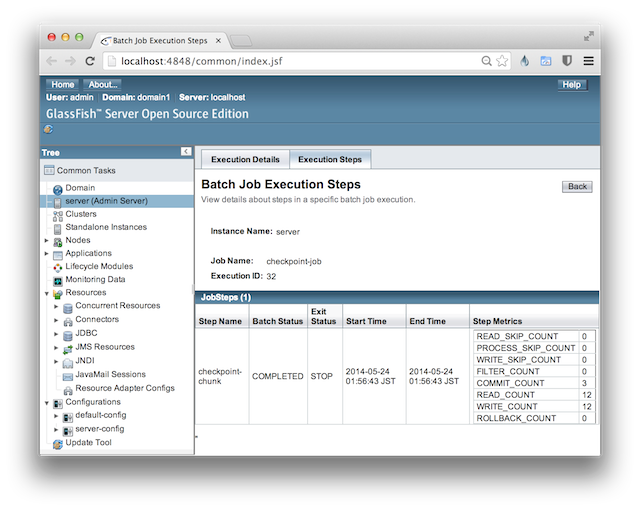The height and width of the screenshot is (510, 640).
Task: Expand the JDBC resources node
Action: click(x=56, y=333)
